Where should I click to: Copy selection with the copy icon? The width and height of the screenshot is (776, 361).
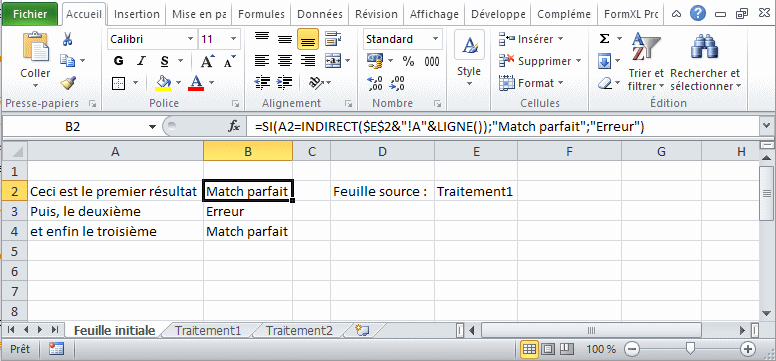[67, 60]
